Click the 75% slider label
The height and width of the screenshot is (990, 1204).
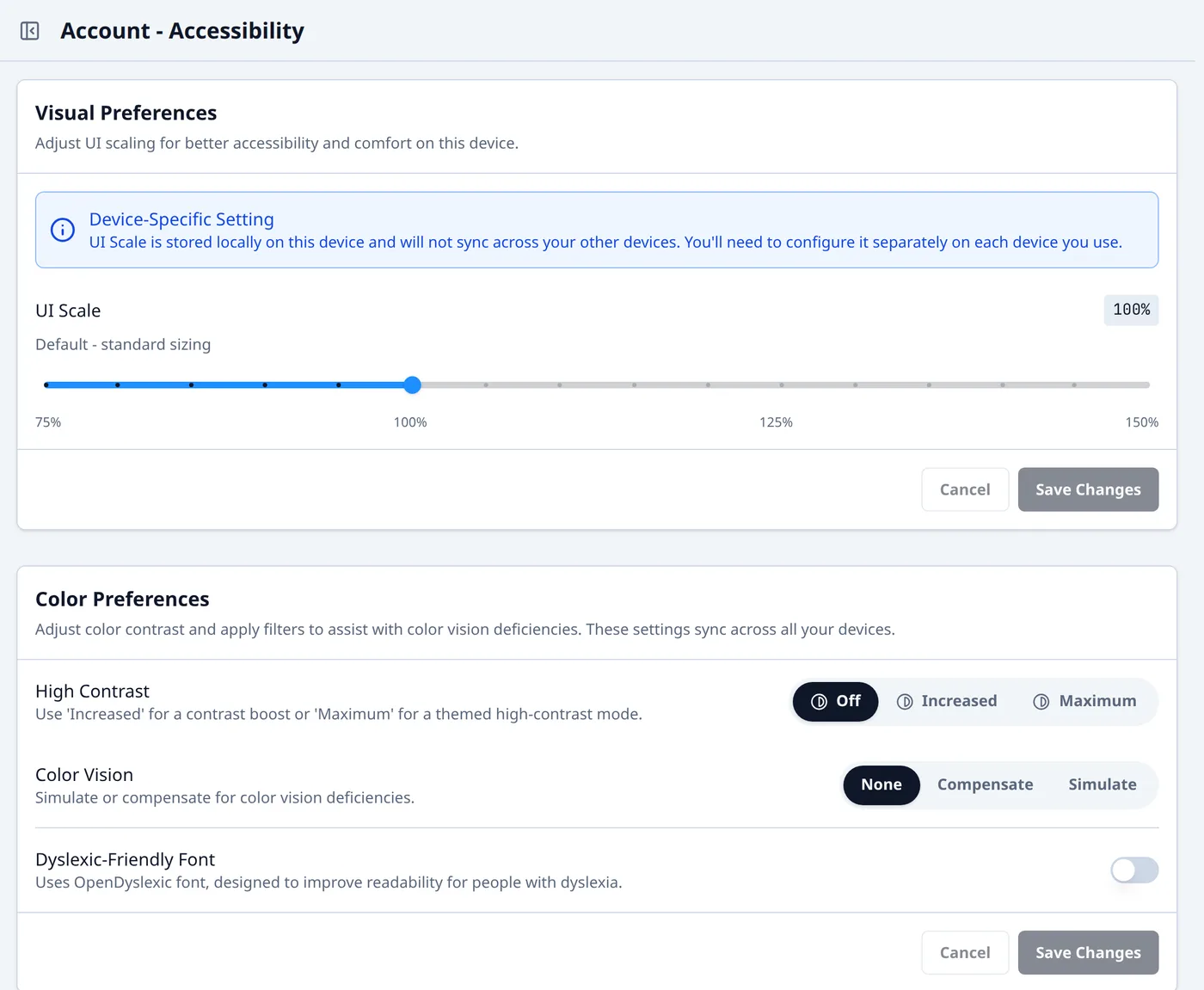click(48, 422)
